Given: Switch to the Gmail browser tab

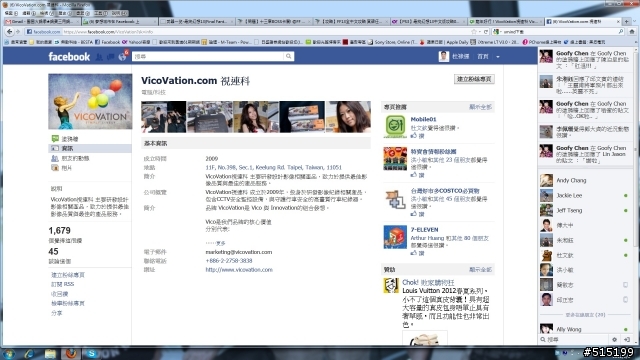Looking at the screenshot, I should pyautogui.click(x=42, y=21).
